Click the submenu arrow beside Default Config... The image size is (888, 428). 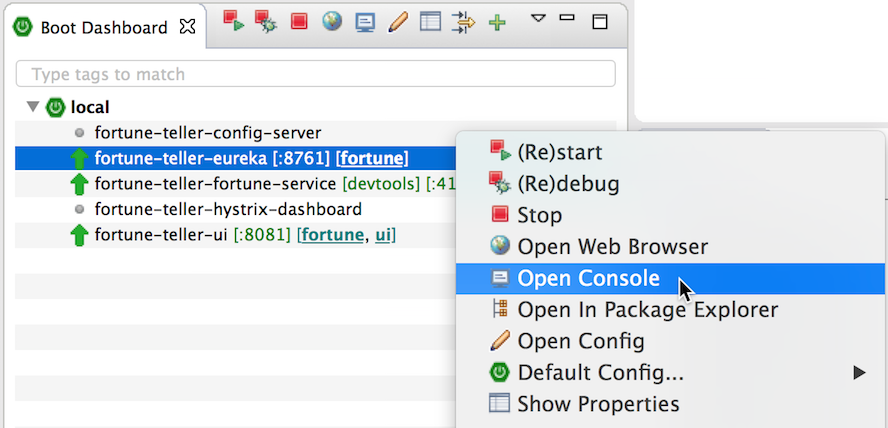pyautogui.click(x=860, y=373)
